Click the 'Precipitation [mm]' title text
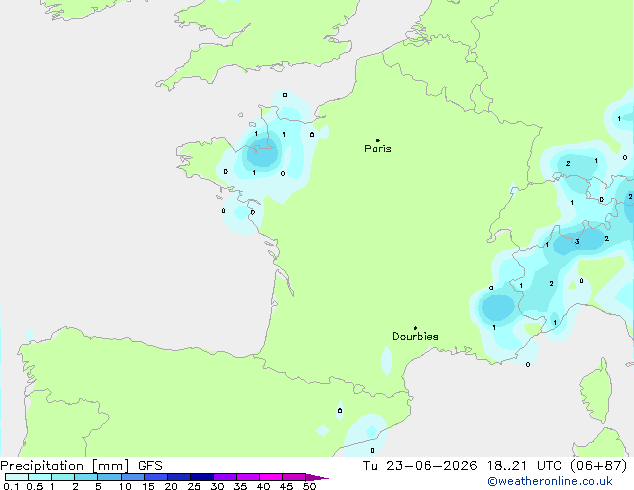 [64, 466]
